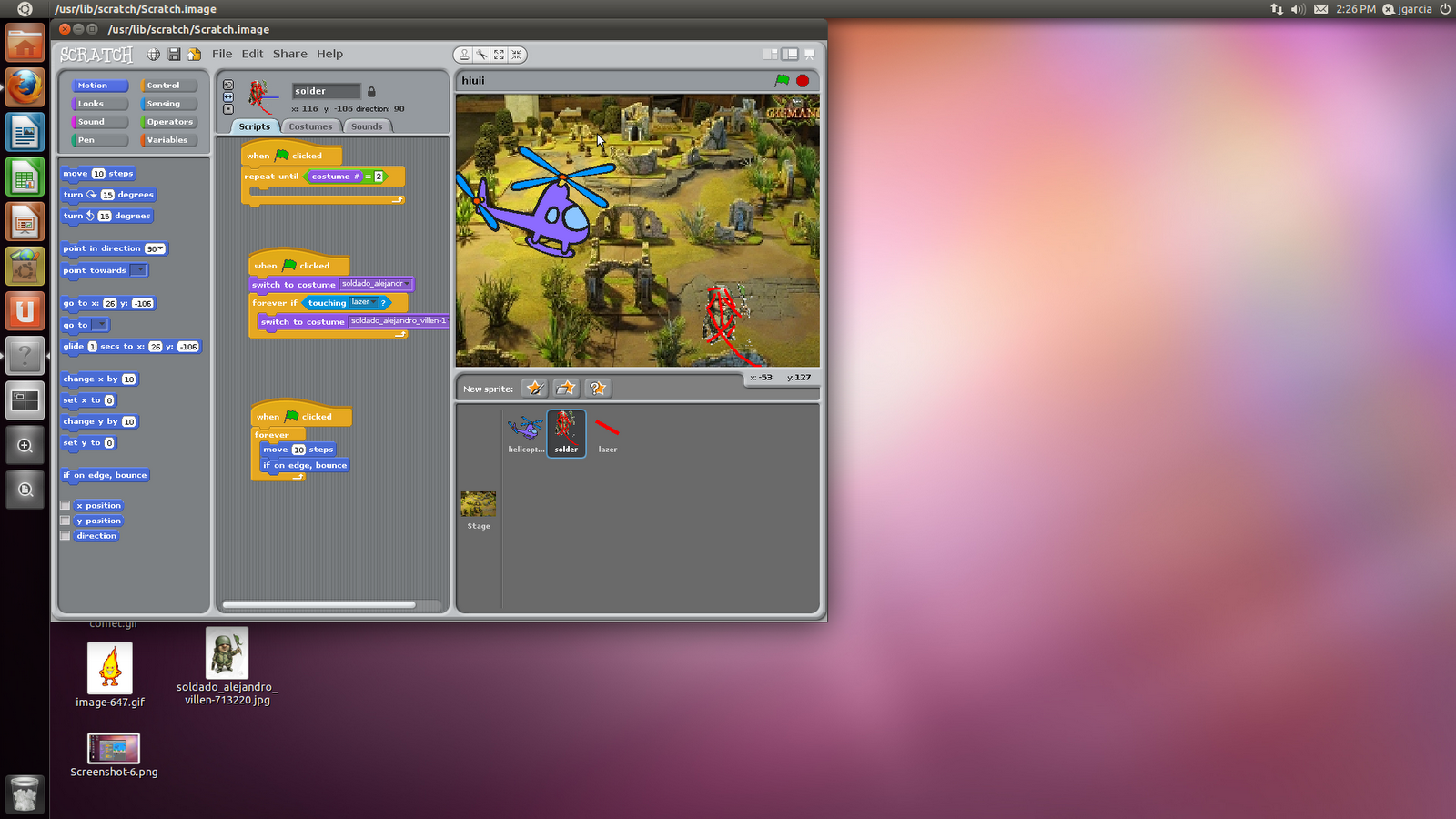
Task: Select solder sprite thumbnail
Action: (x=566, y=433)
